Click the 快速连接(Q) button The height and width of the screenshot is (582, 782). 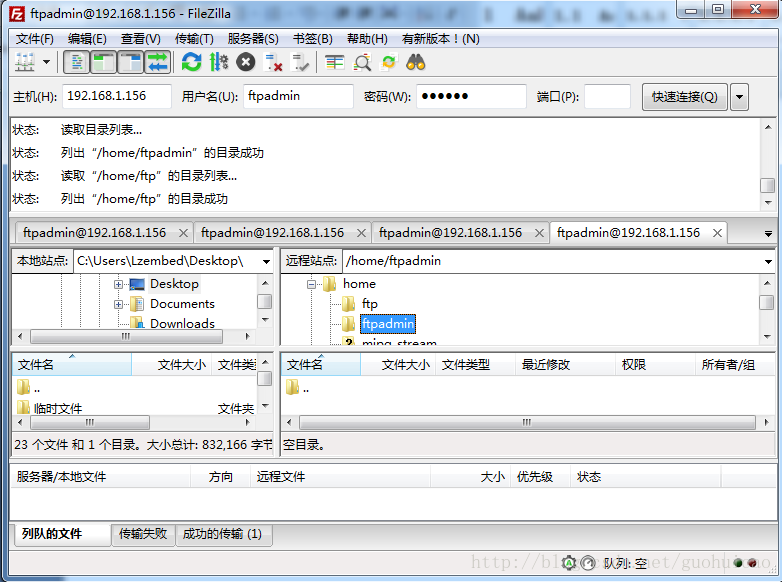[x=684, y=96]
